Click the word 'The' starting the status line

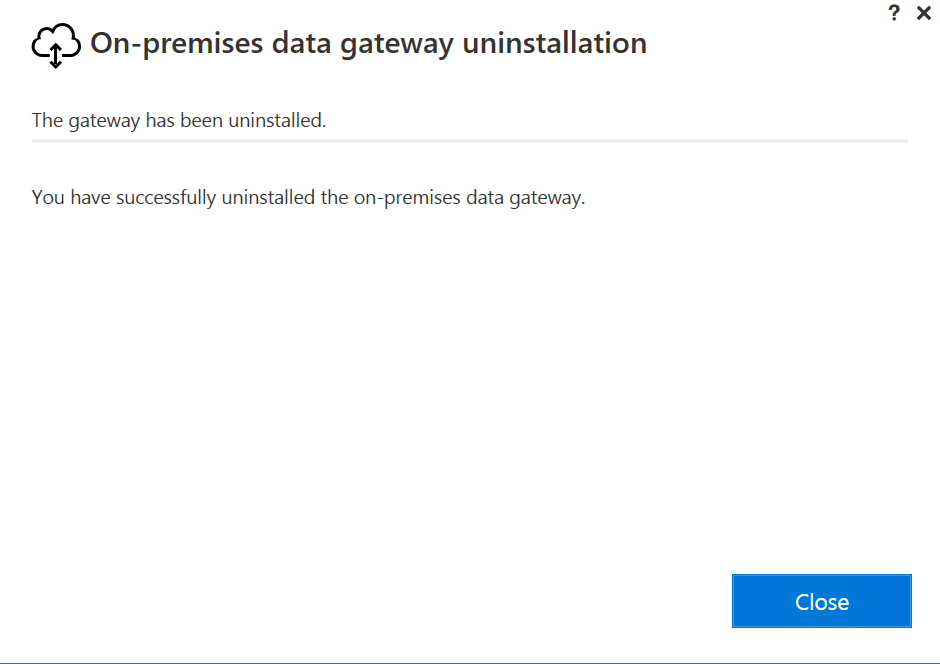pyautogui.click(x=47, y=120)
